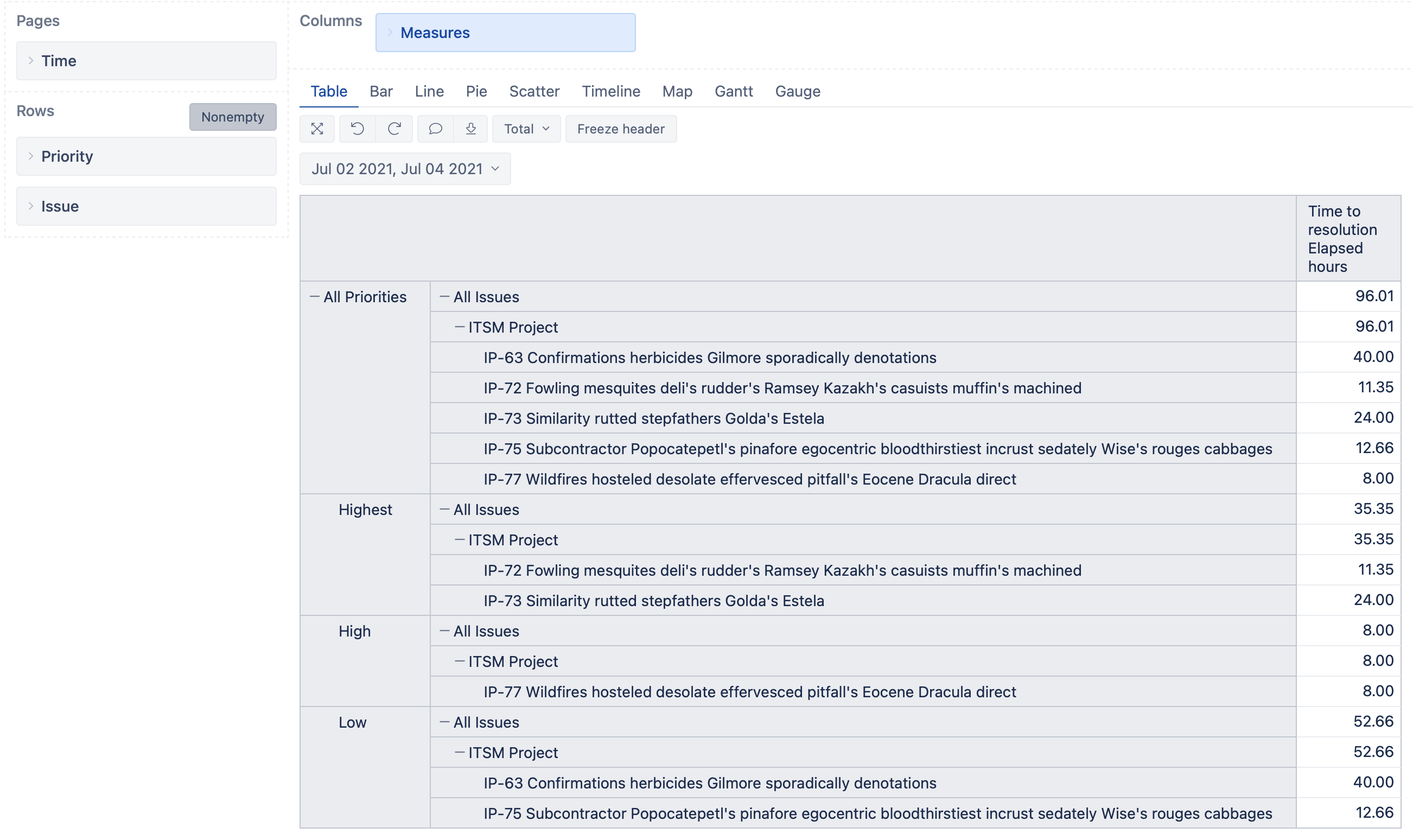Open the Jul 02 2021 date selector
1413x840 pixels.
tap(405, 169)
